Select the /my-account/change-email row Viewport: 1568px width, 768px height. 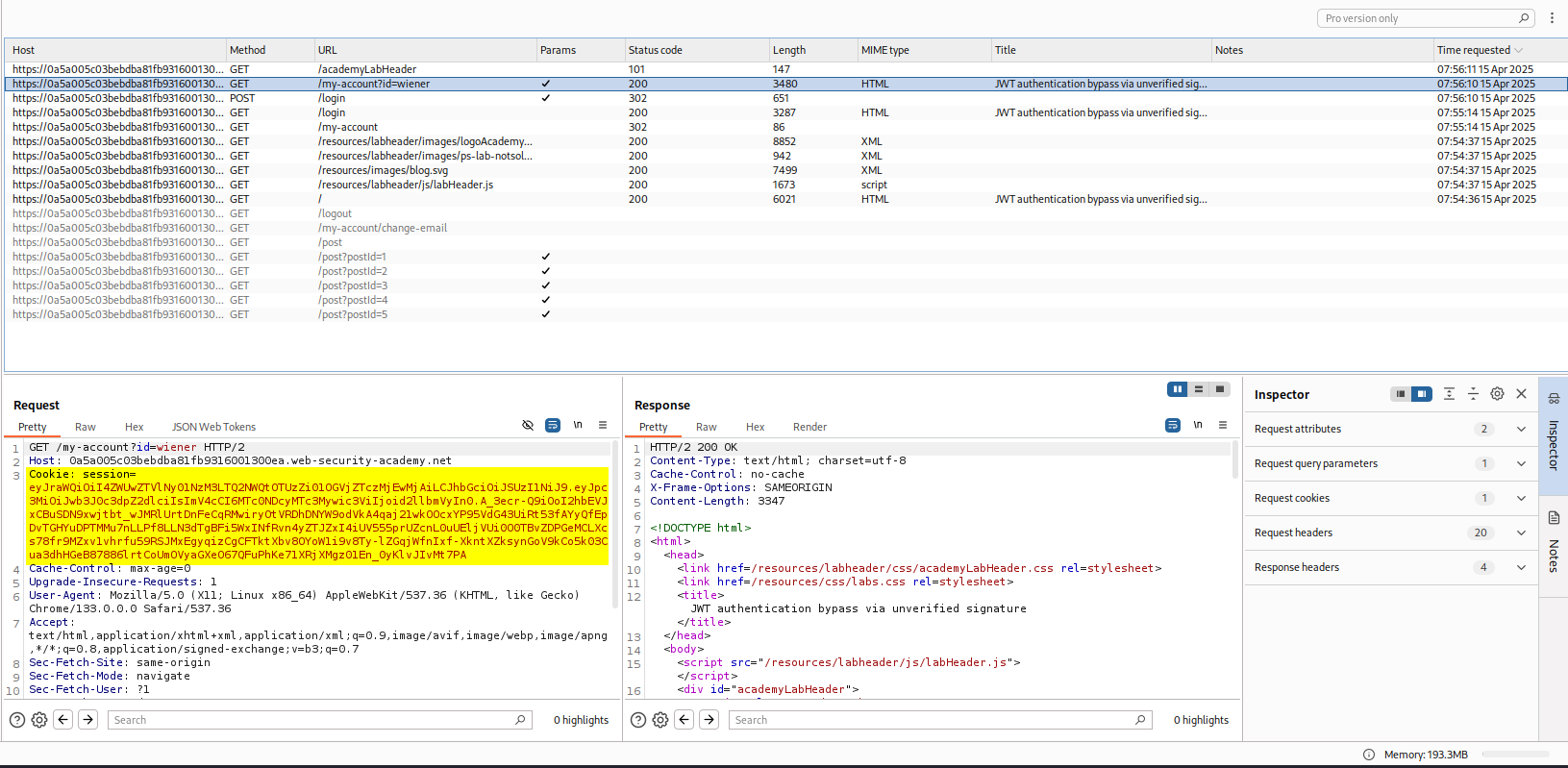pos(785,228)
